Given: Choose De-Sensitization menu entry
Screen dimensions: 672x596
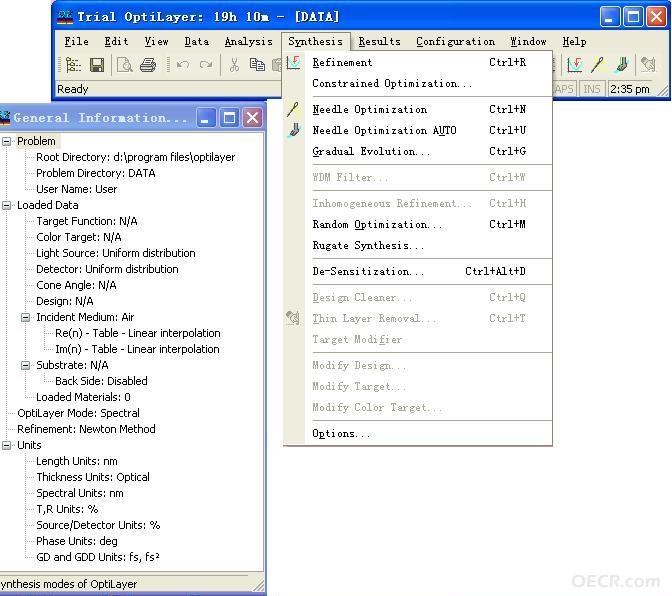Looking at the screenshot, I should point(418,272).
